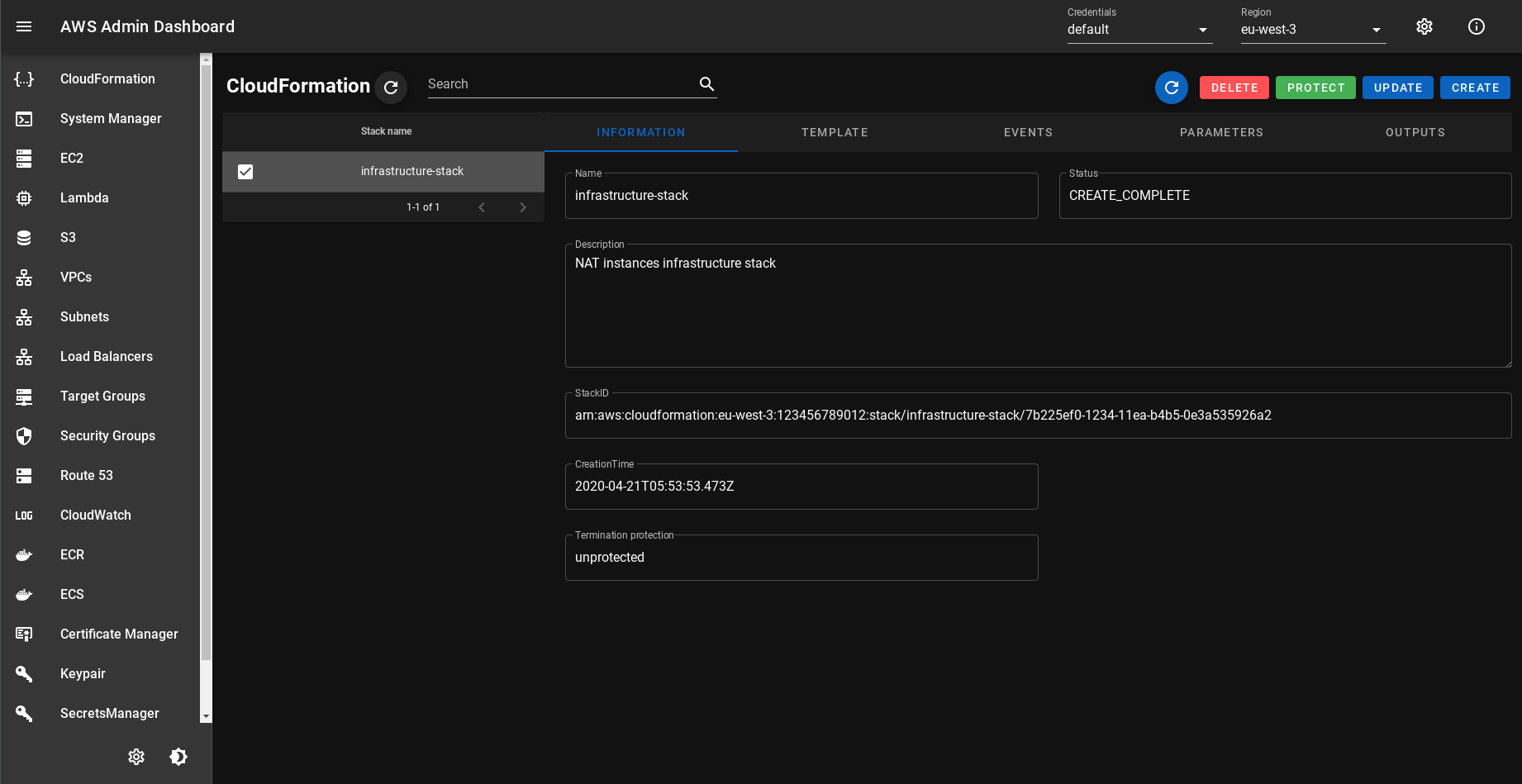Click the EC2 server icon
This screenshot has height=784, width=1522.
(x=24, y=159)
